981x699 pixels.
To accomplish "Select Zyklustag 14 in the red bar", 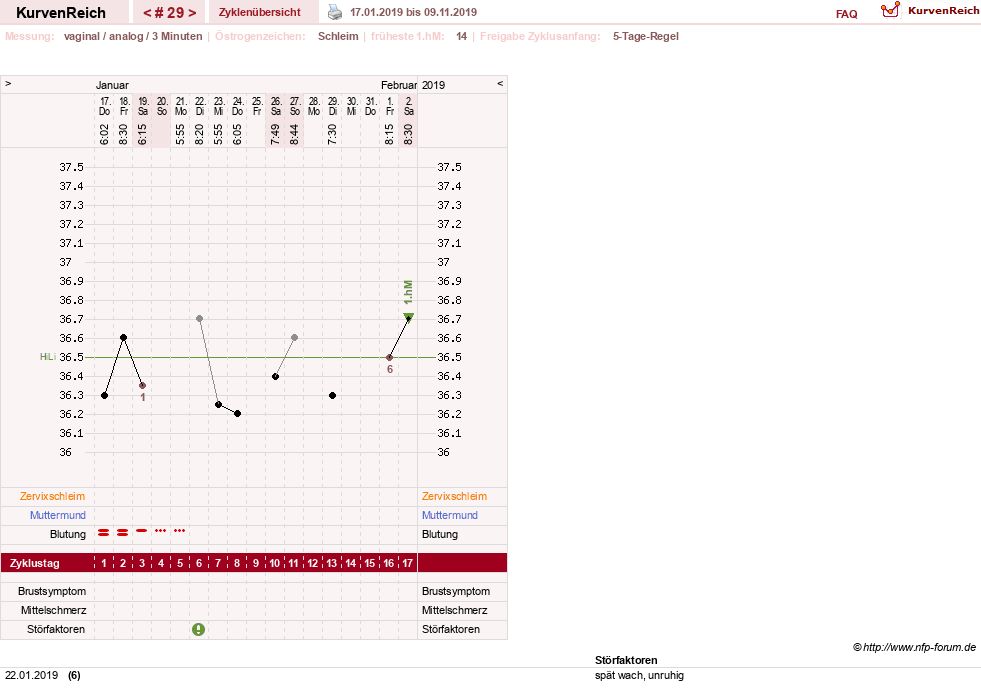I will (350, 563).
